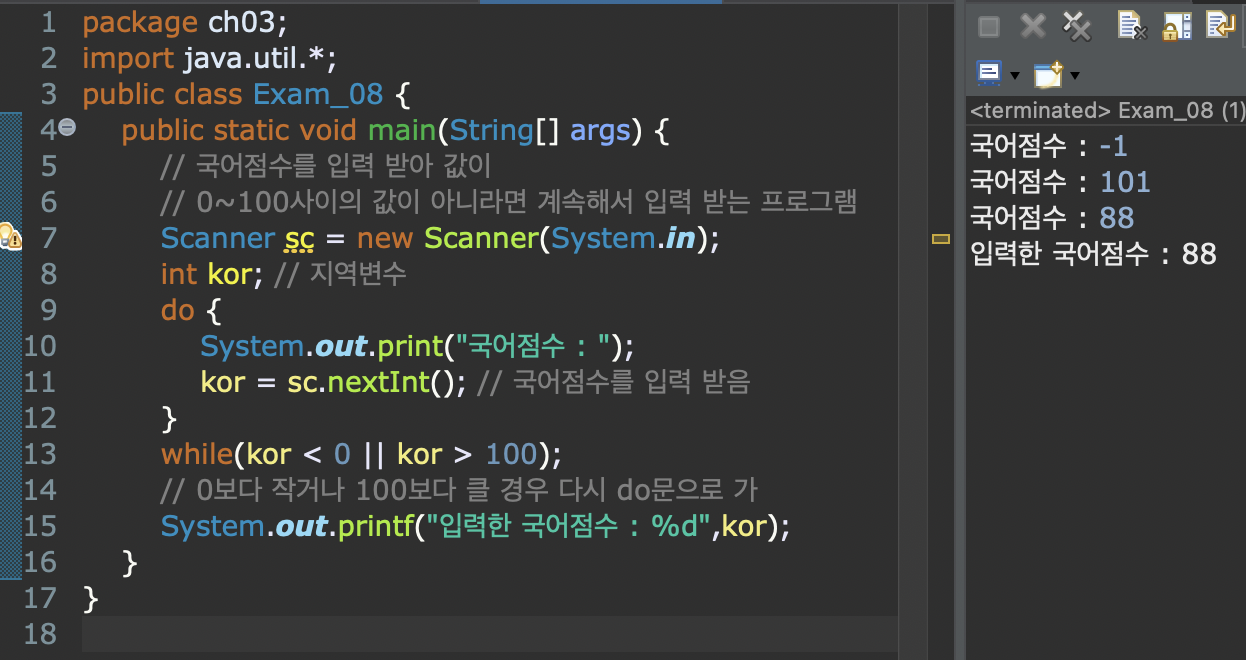Toggle the console Scroll Lock icon
This screenshot has width=1246, height=660.
click(1175, 26)
